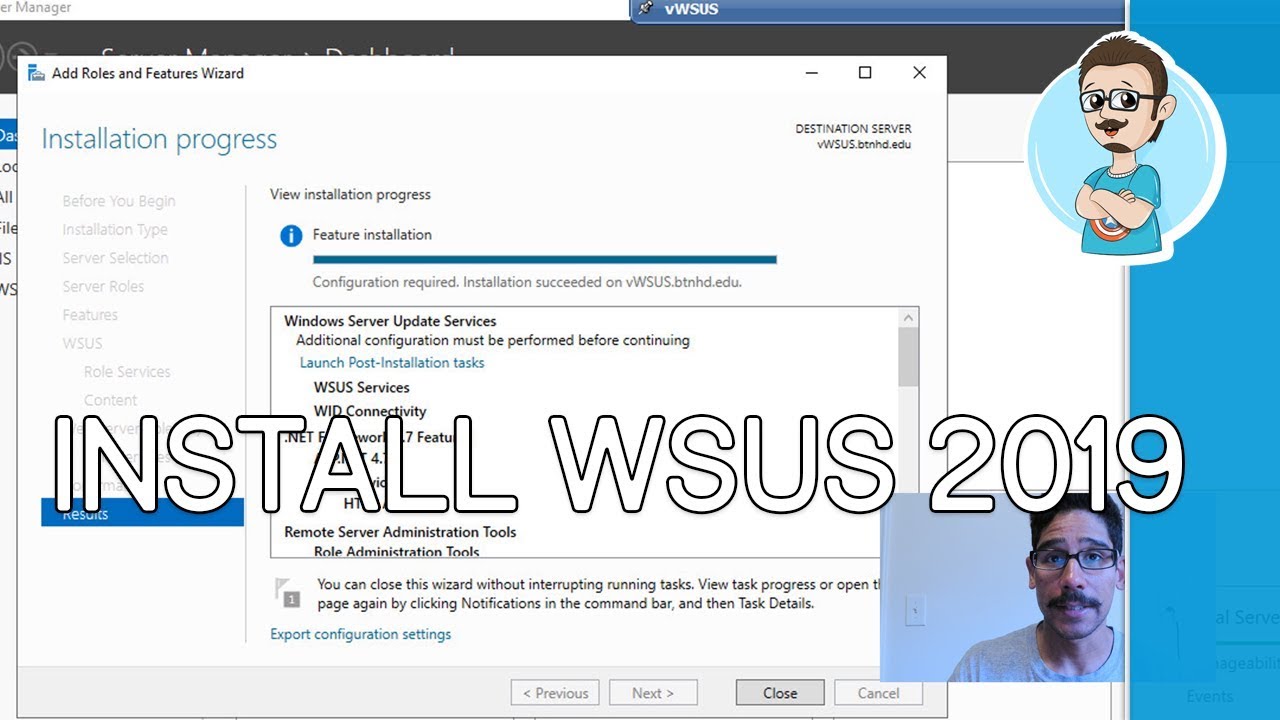Close the wizard with the title bar X
The width and height of the screenshot is (1280, 720).
919,72
